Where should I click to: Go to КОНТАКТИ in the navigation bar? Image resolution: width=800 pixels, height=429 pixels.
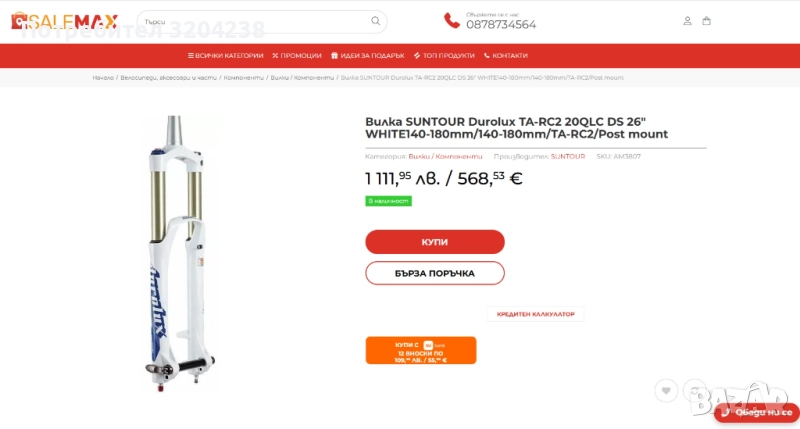click(x=506, y=56)
